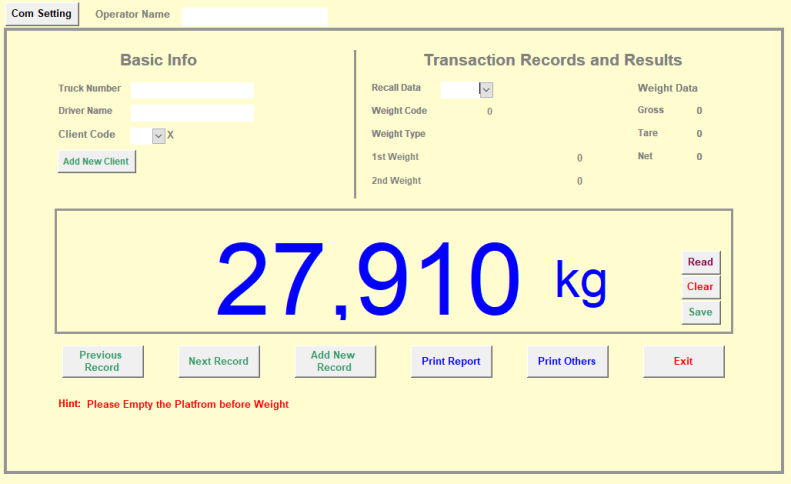Image resolution: width=791 pixels, height=484 pixels.
Task: Exit the weighing application
Action: (683, 361)
